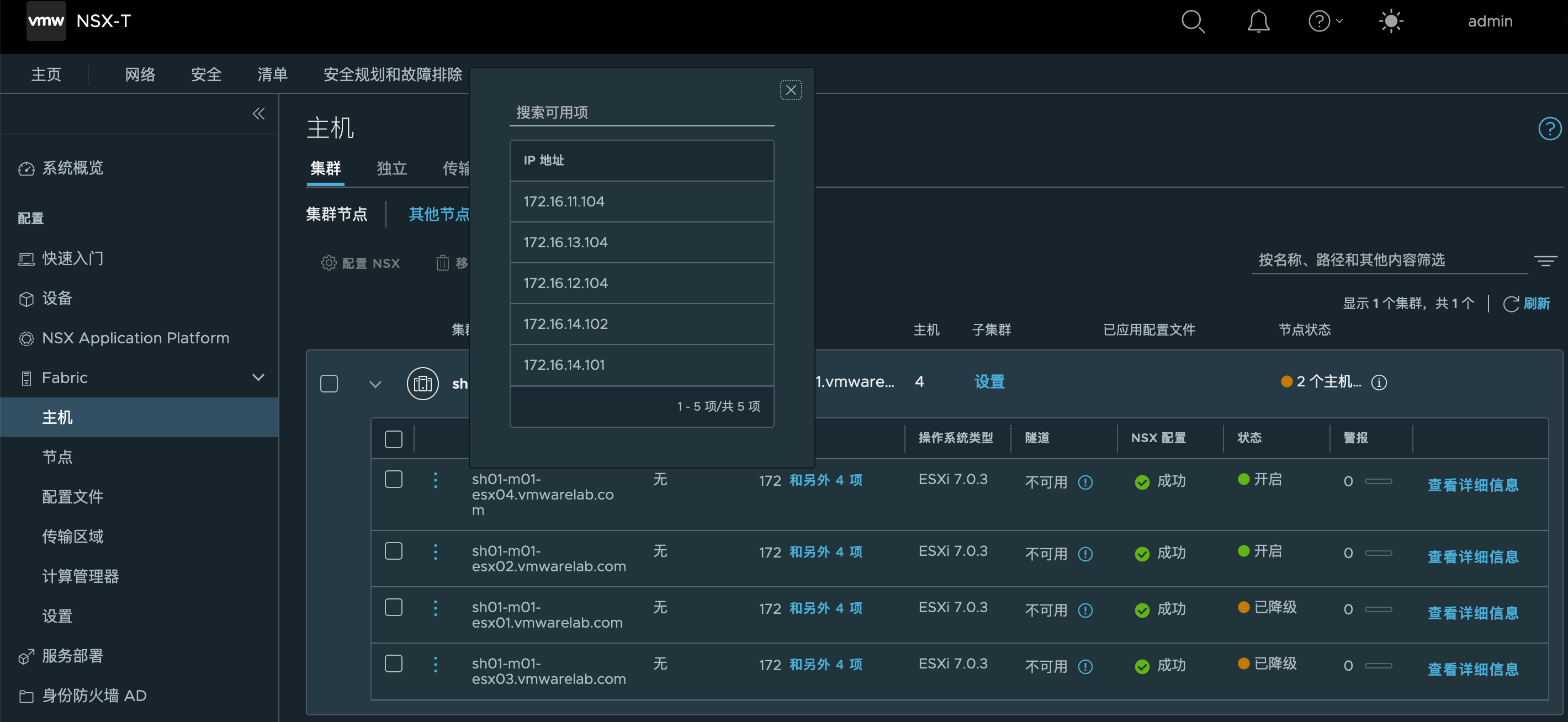Open actions menu for esx02 host
The height and width of the screenshot is (722, 1568).
coord(435,551)
